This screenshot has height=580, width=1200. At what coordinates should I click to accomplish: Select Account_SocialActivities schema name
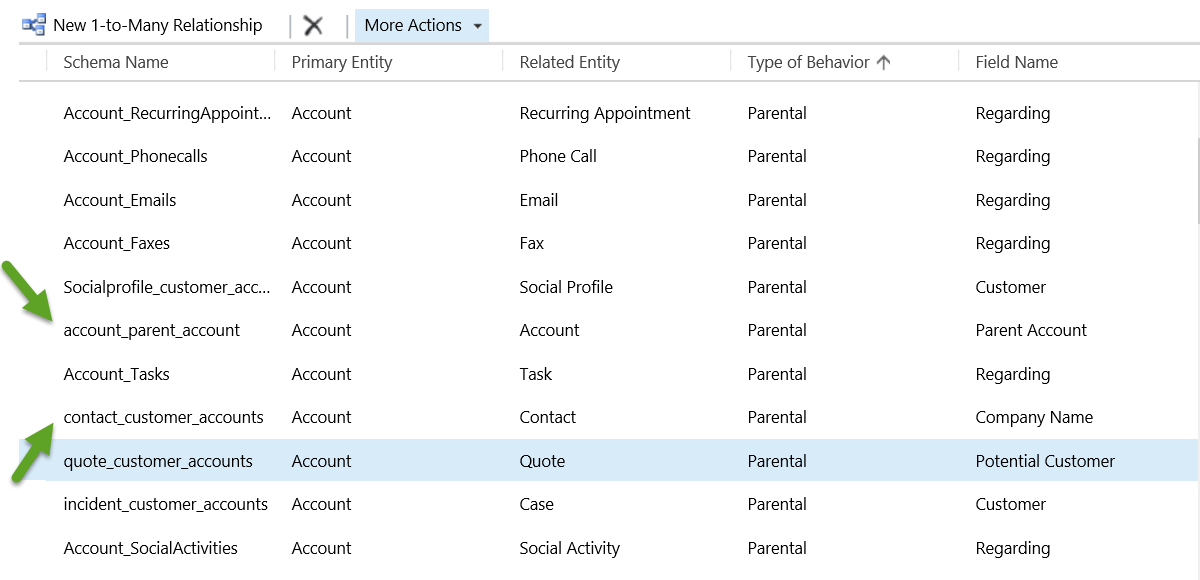[x=151, y=548]
